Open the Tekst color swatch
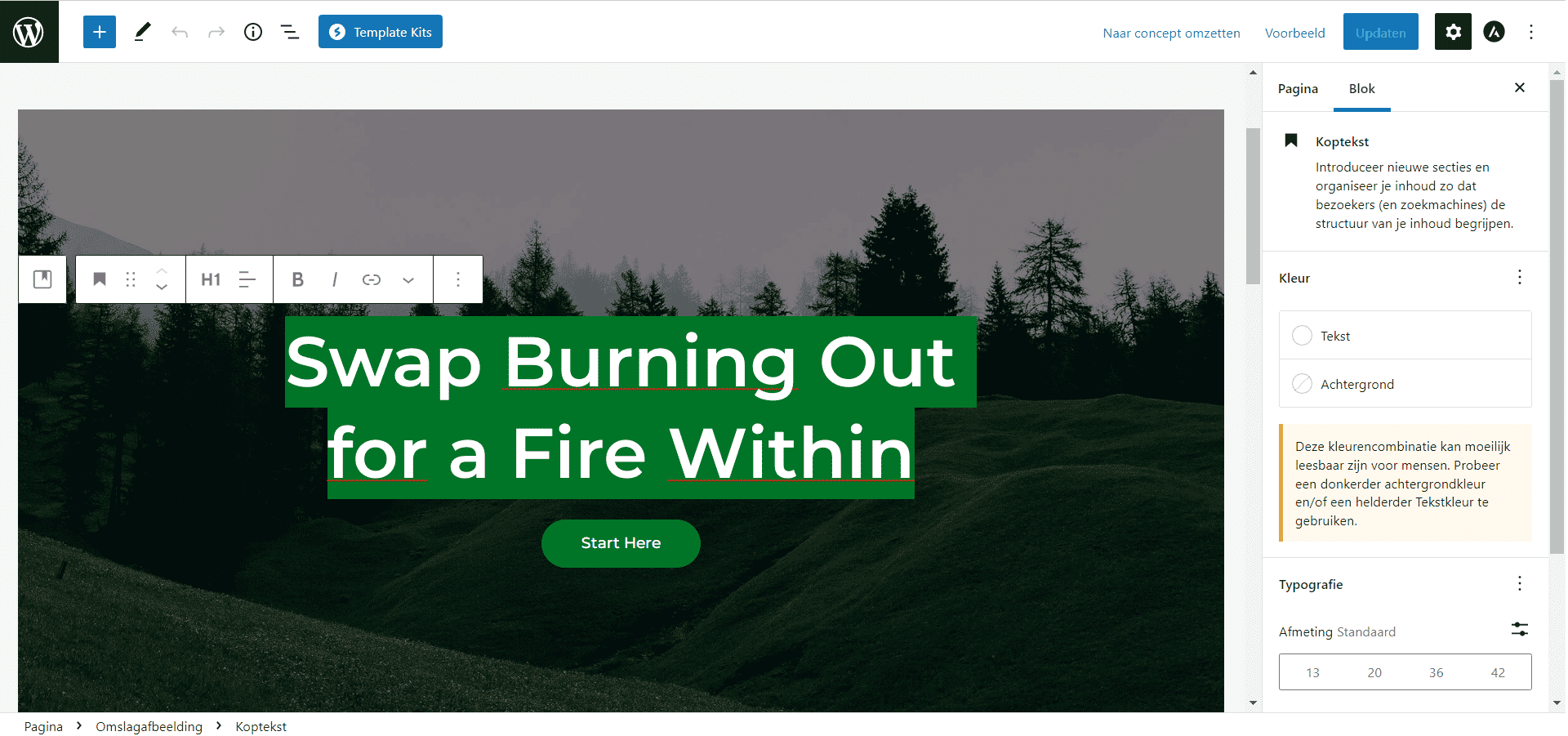 1405,336
